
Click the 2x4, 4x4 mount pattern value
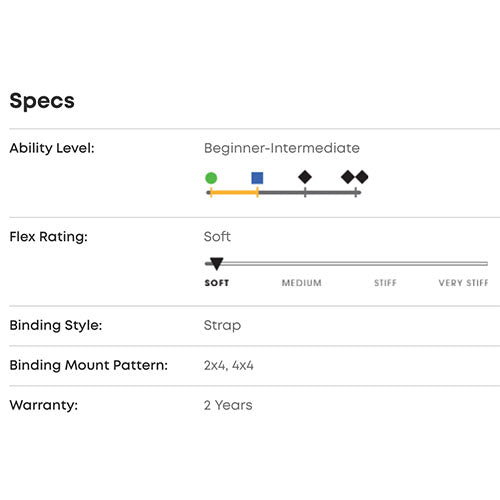pyautogui.click(x=229, y=366)
